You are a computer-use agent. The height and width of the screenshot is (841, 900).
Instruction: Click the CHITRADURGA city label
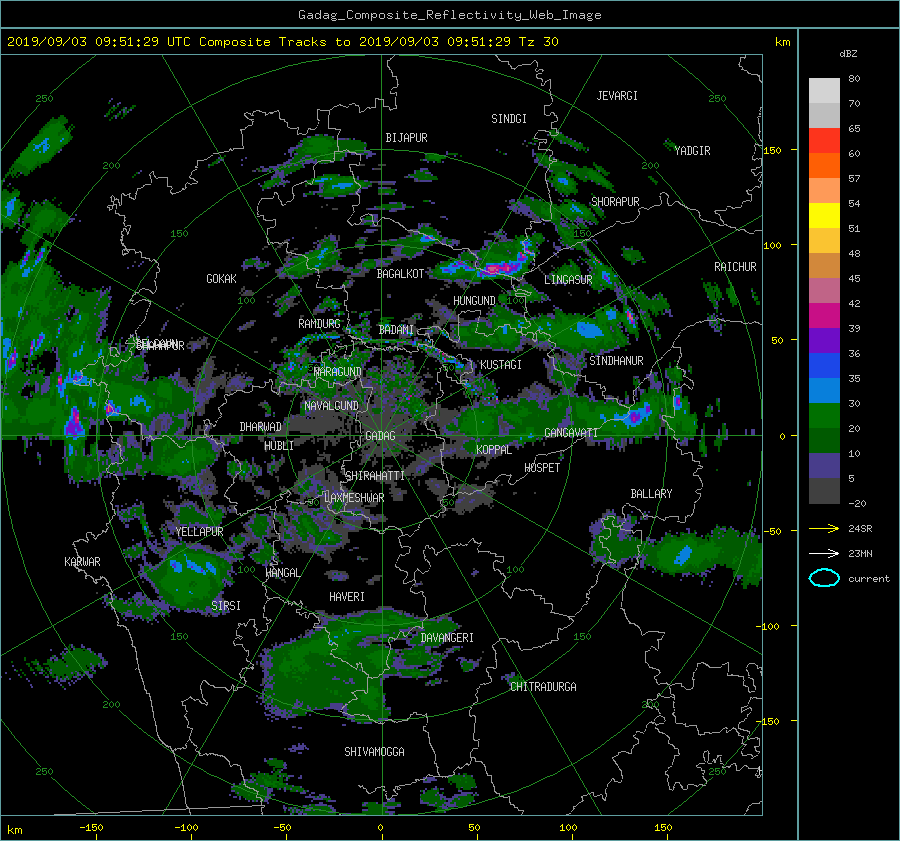coord(543,687)
